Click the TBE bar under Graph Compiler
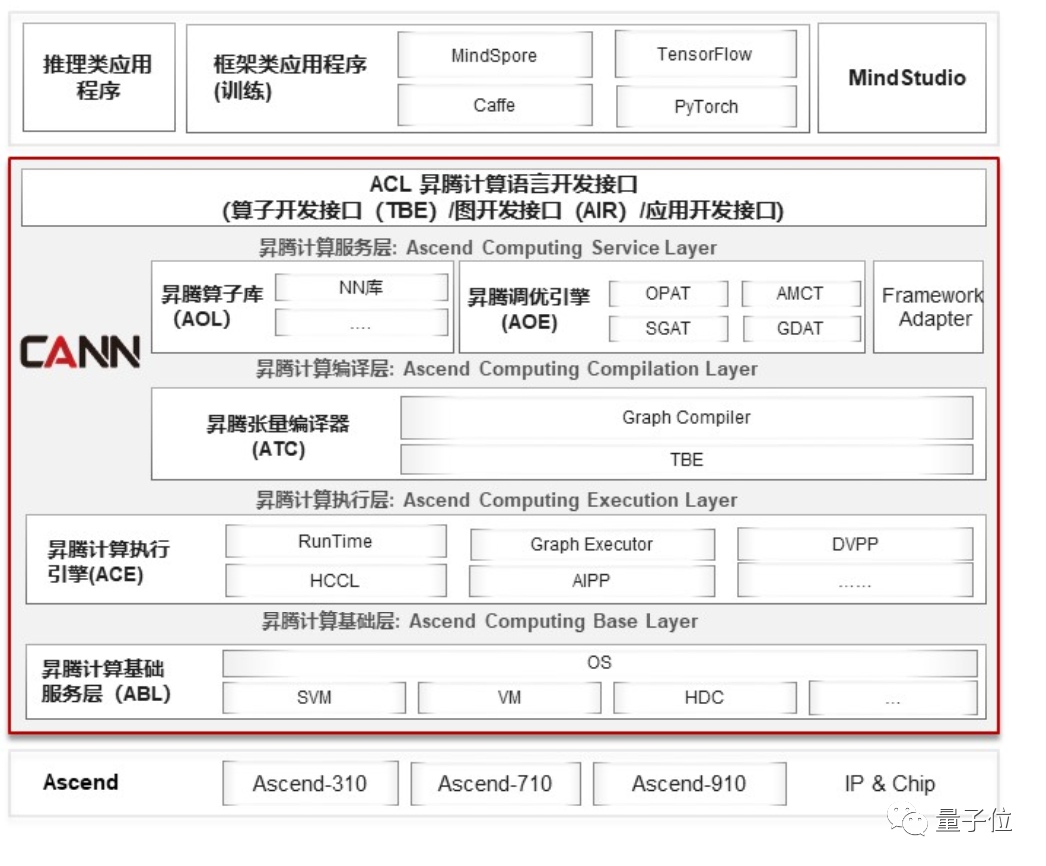This screenshot has width=1046, height=866. click(x=686, y=459)
